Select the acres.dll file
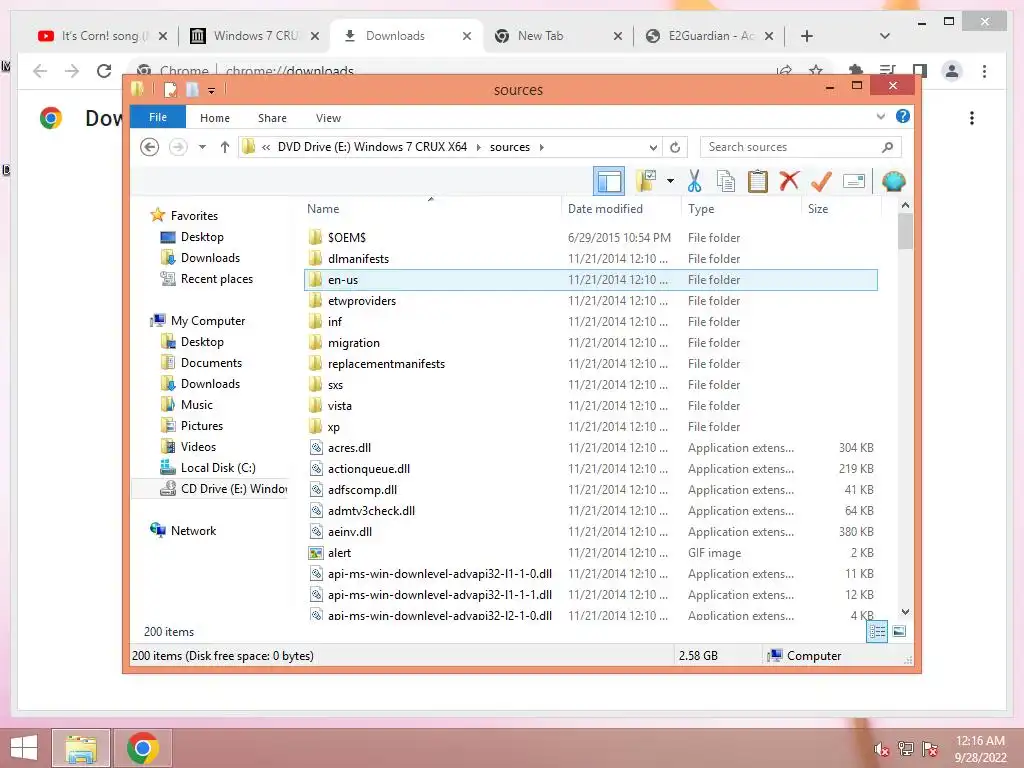 point(349,448)
